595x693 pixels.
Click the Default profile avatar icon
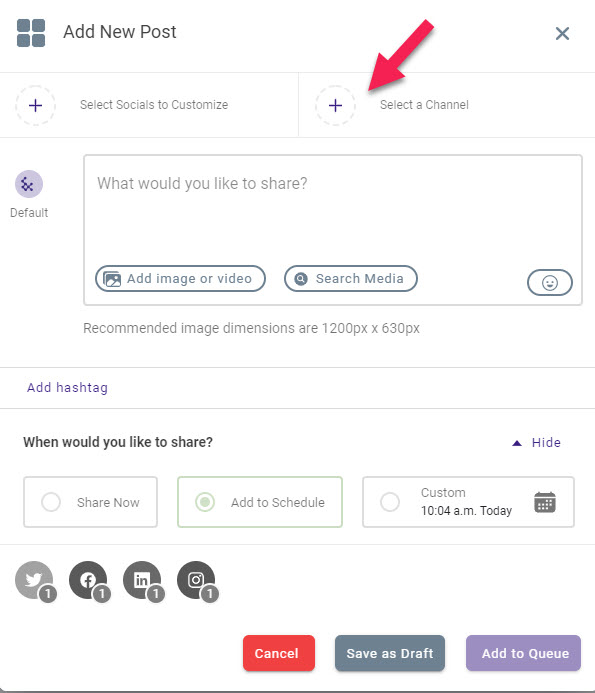(29, 184)
